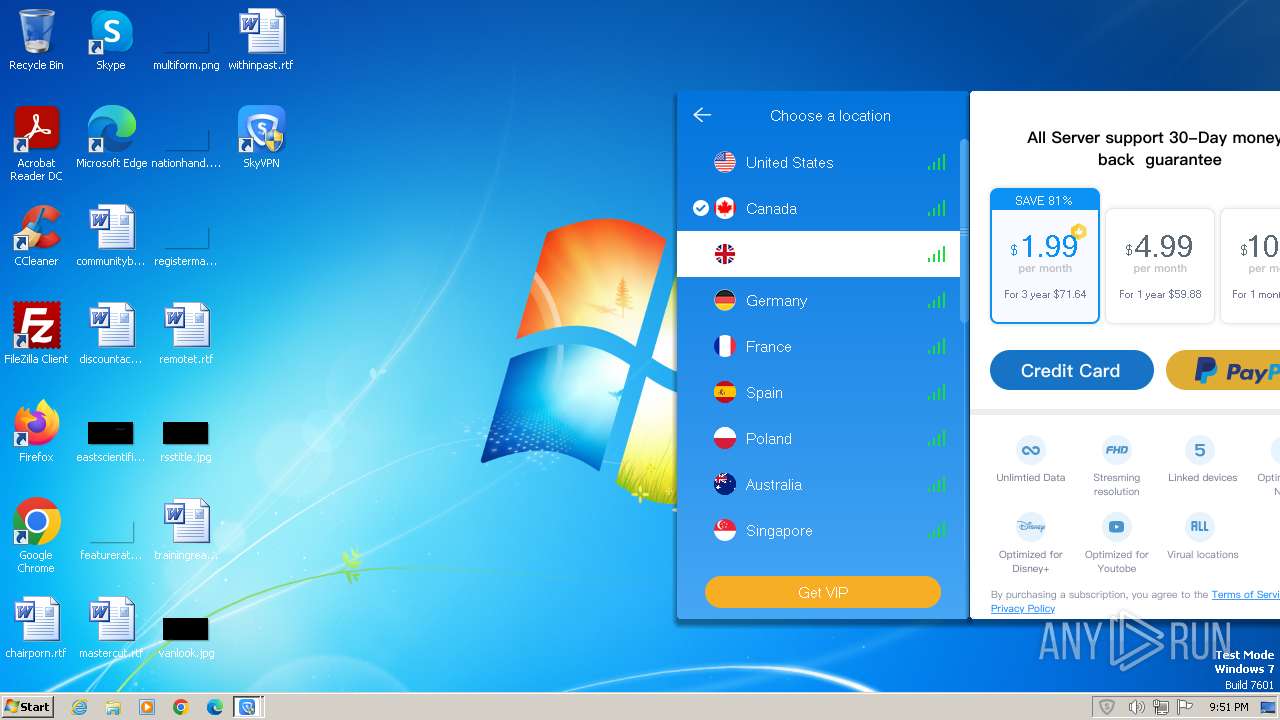Viewport: 1280px width, 720px height.
Task: Click the SkyVPN taskbar button
Action: 247,707
